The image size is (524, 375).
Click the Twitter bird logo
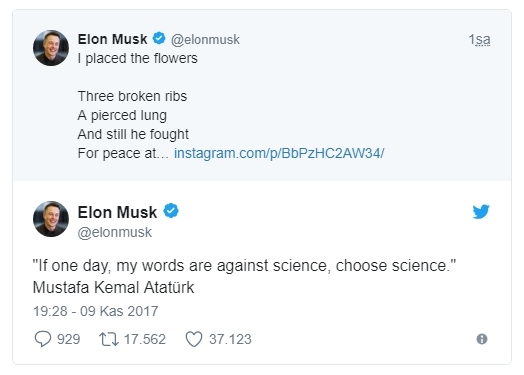(481, 212)
